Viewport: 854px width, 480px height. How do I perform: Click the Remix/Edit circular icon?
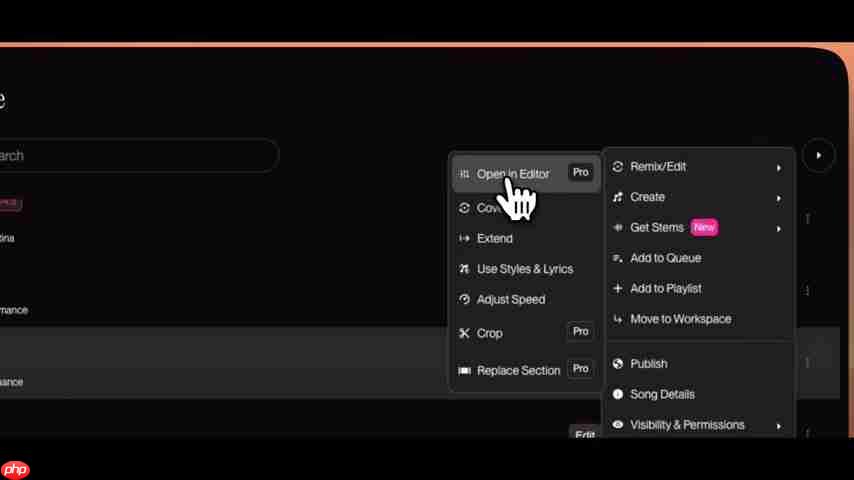[618, 167]
